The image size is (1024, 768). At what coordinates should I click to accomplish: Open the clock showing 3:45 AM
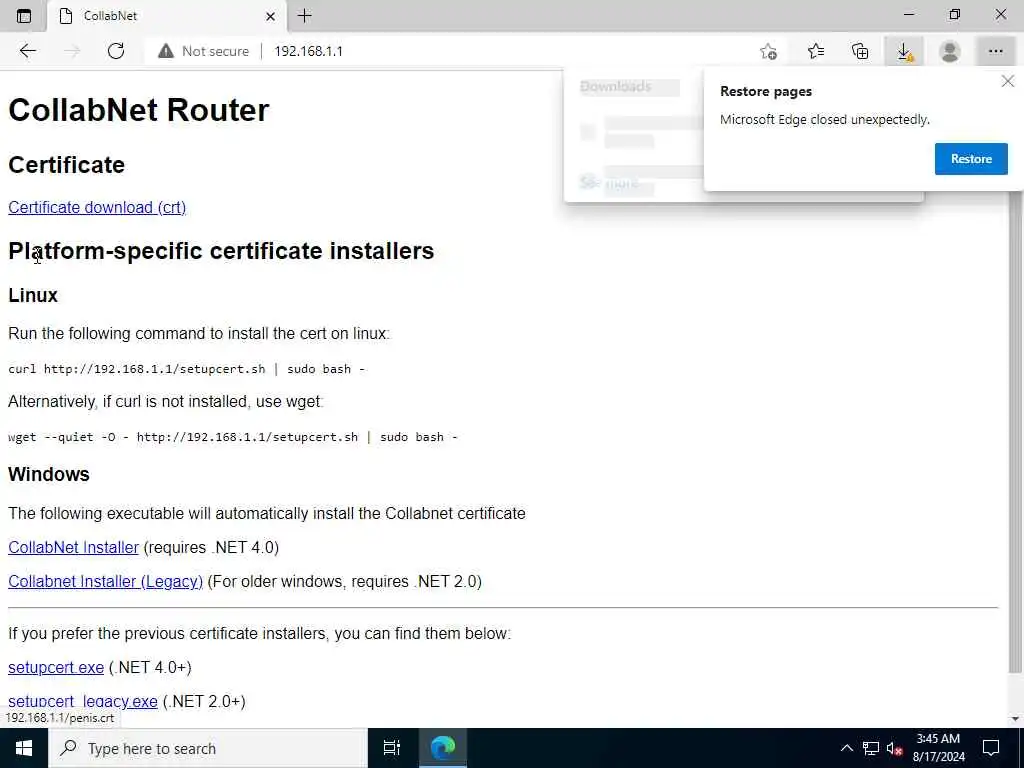coord(938,748)
